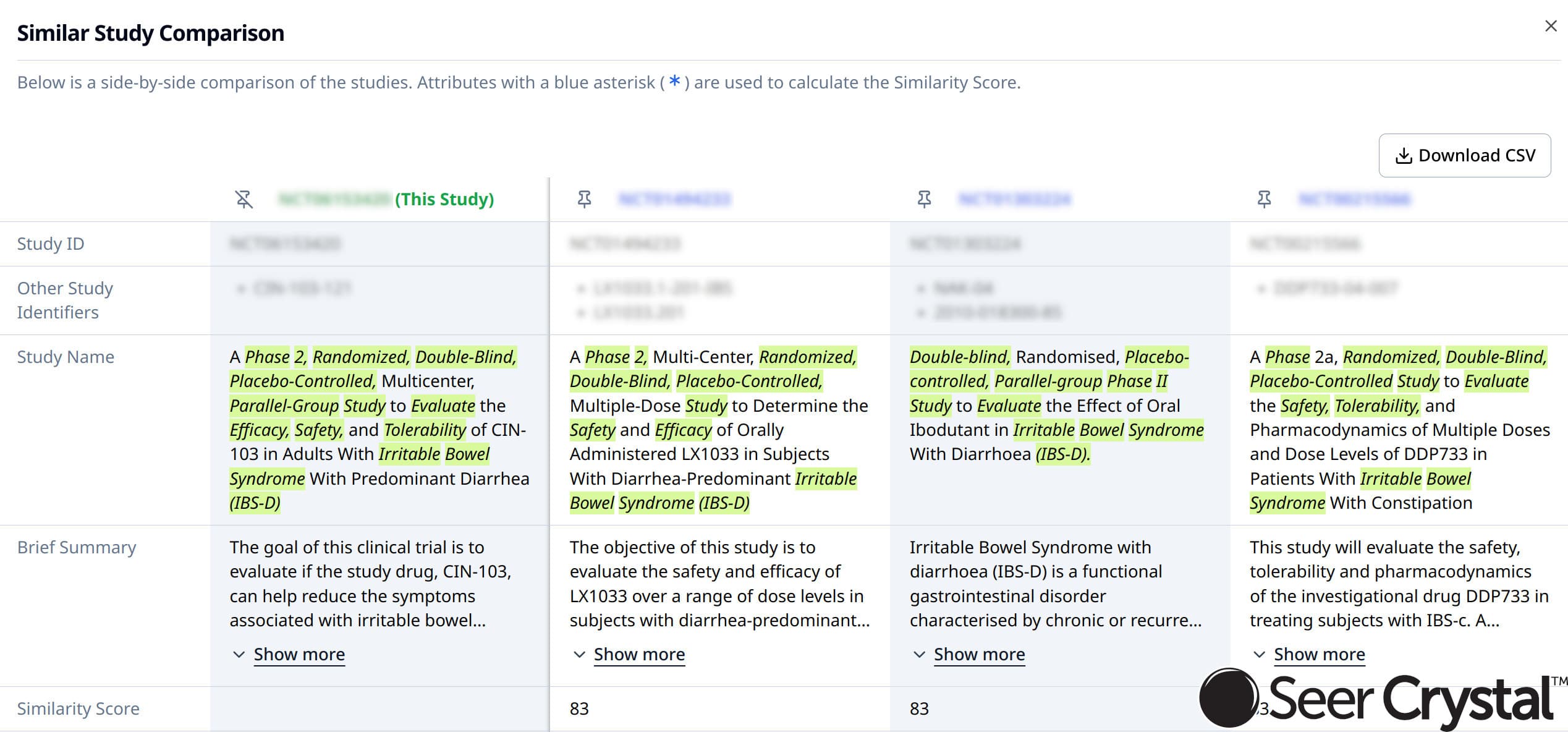Unpin the "This Study" column header
Viewport: 1568px width, 732px height.
click(245, 199)
